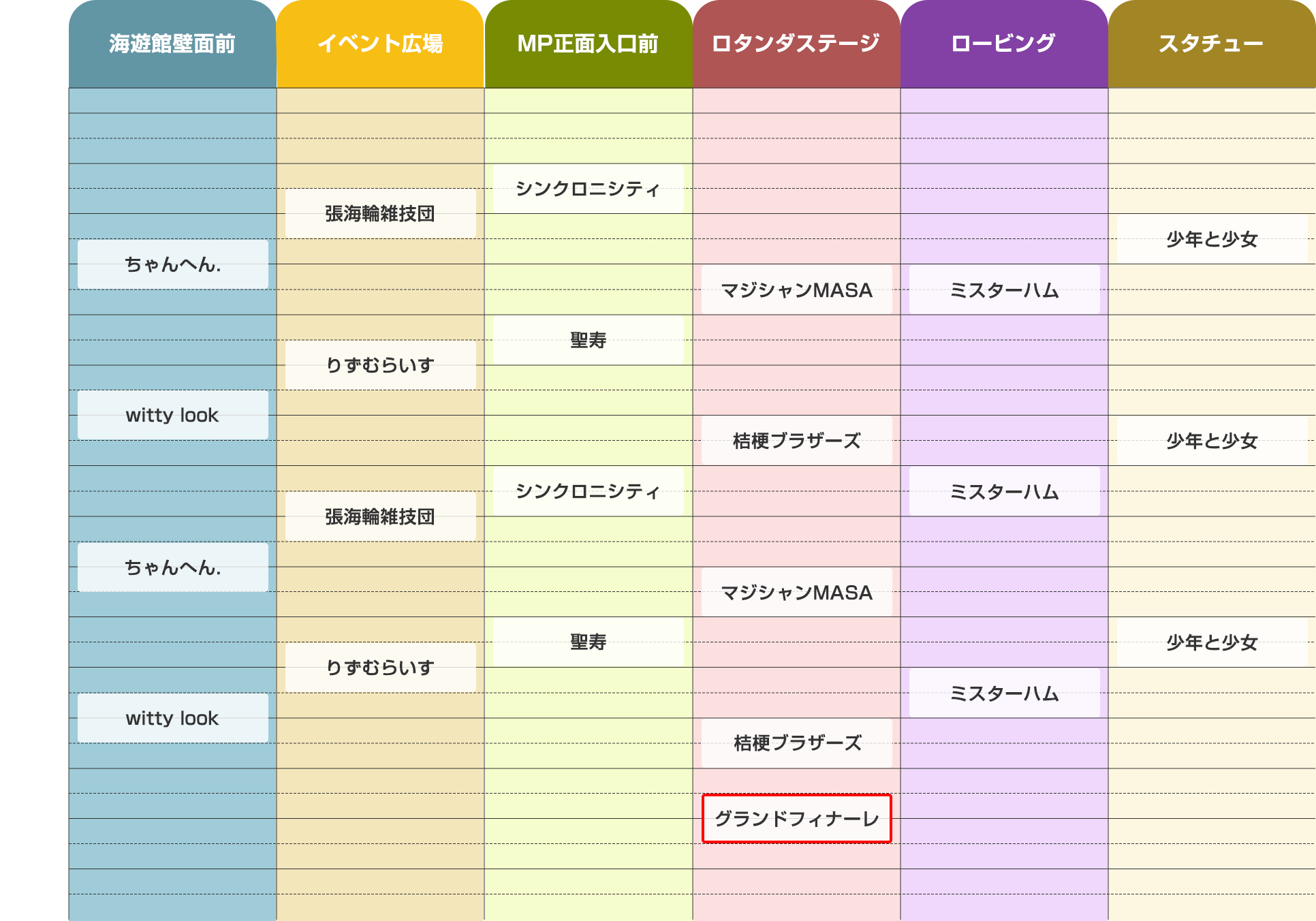The image size is (1316, 921).
Task: Open the first シンクロニシティ schedule cell
Action: click(x=588, y=189)
